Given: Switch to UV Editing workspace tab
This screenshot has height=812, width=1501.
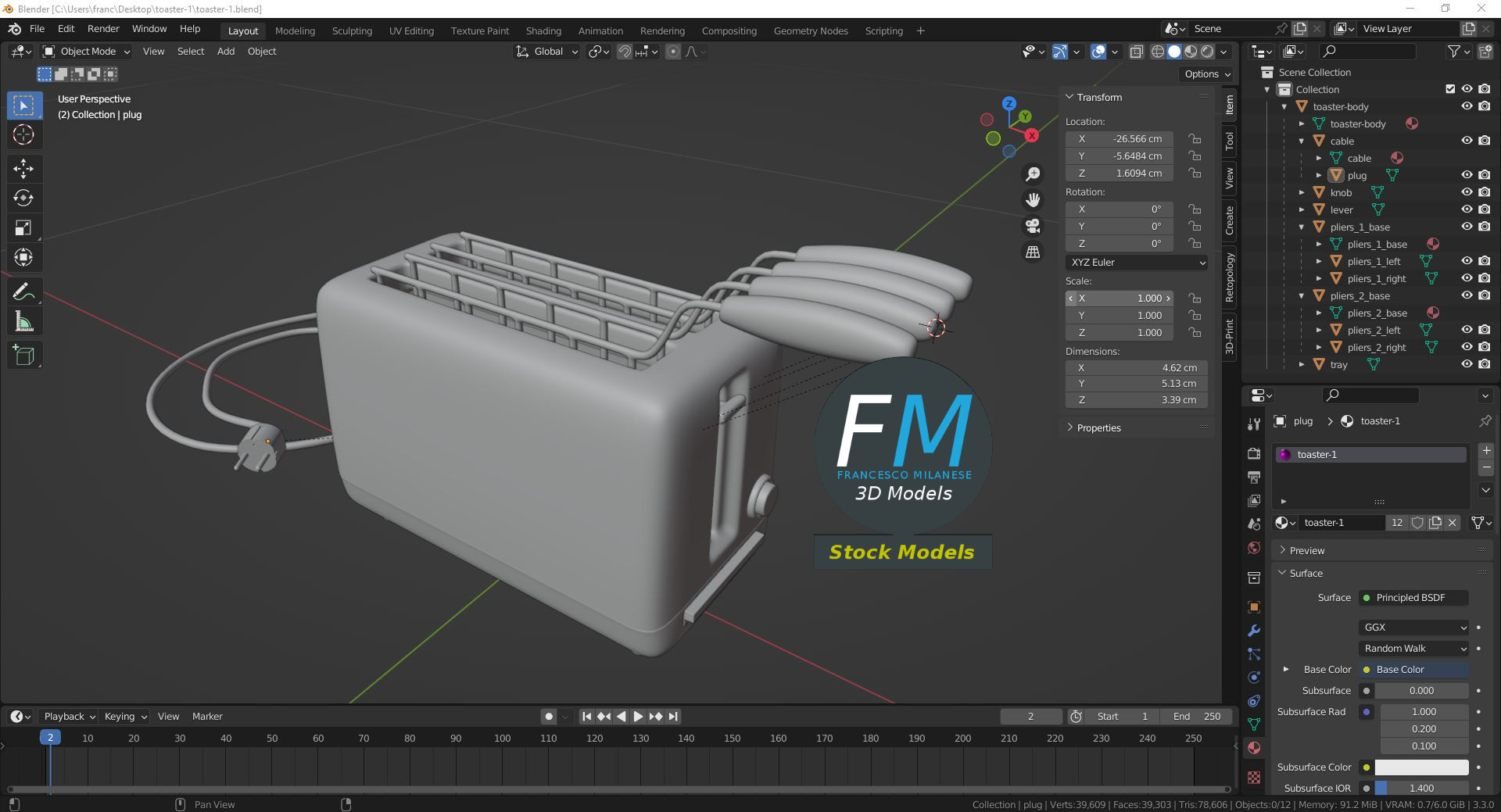Looking at the screenshot, I should [411, 31].
